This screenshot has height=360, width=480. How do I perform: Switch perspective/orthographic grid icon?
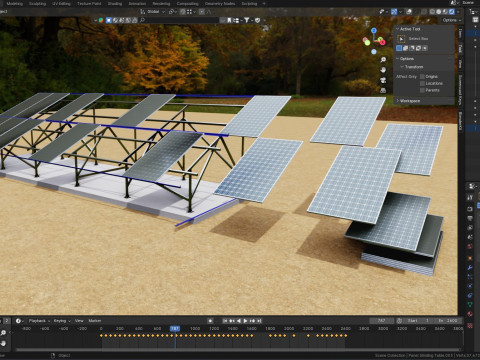[383, 90]
